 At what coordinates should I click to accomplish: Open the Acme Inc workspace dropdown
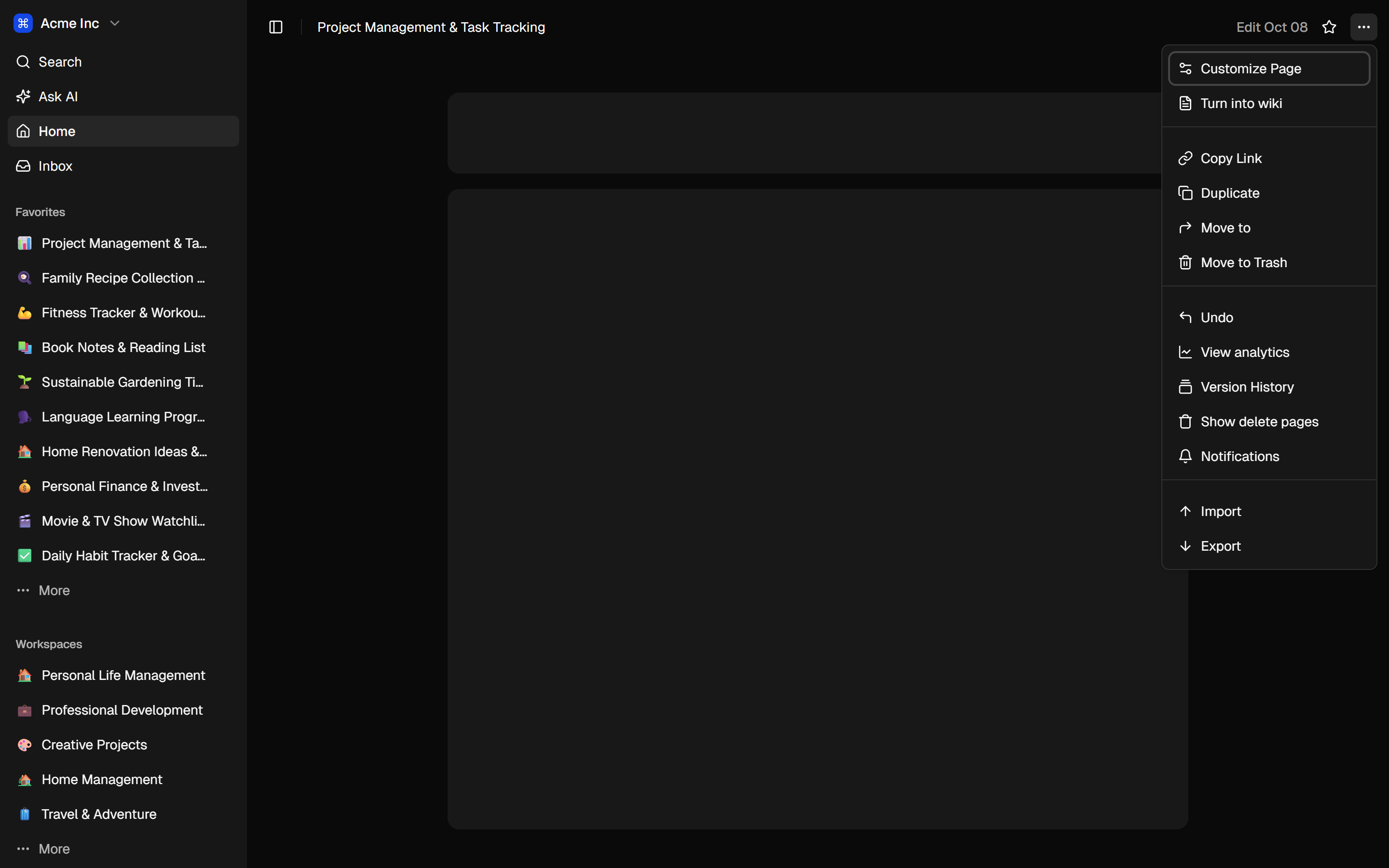point(114,23)
